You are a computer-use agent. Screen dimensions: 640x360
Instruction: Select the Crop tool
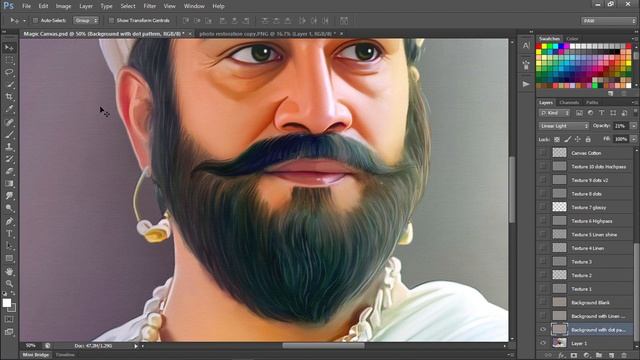pyautogui.click(x=9, y=97)
